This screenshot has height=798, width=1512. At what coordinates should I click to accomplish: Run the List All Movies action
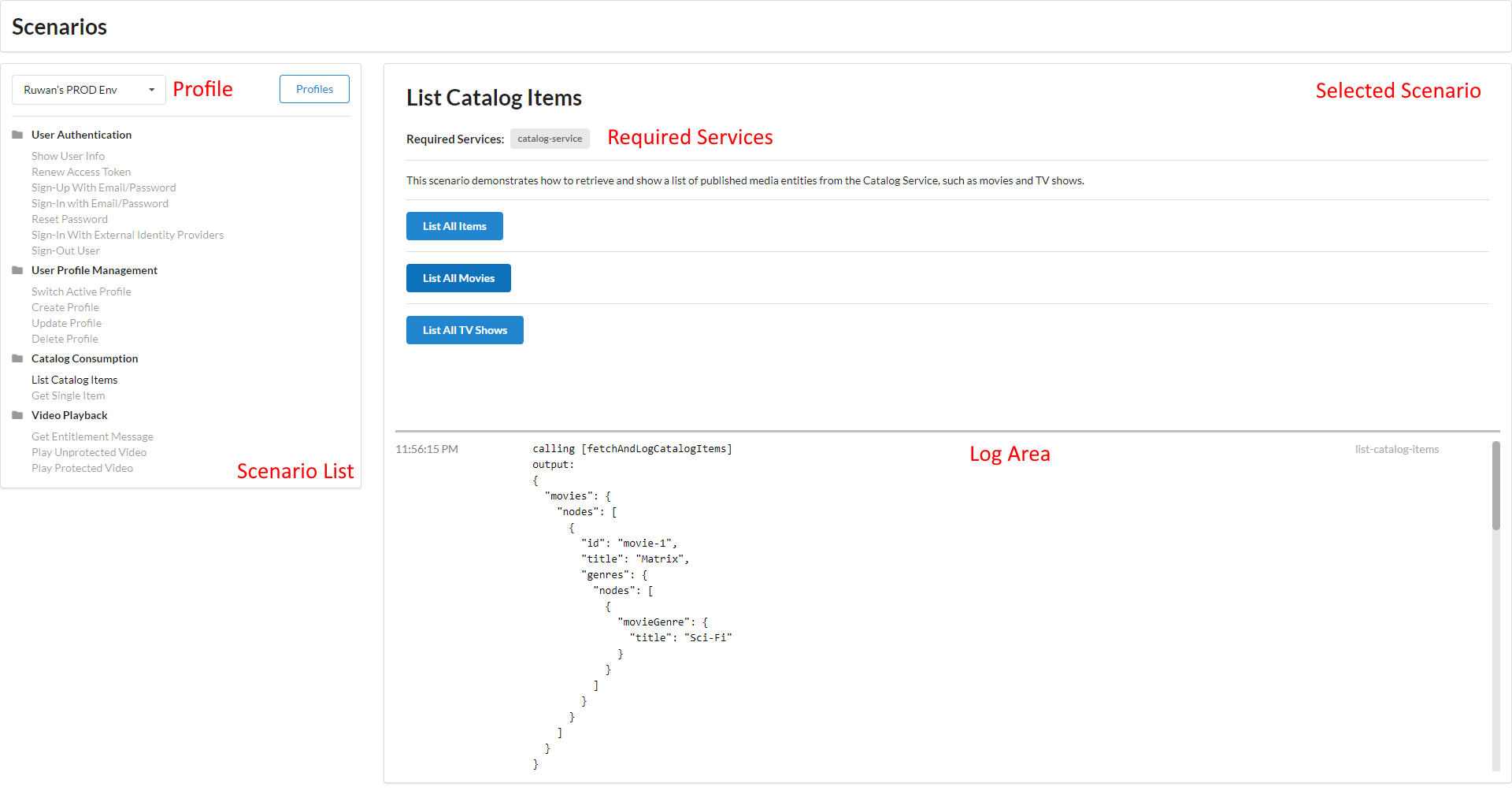[458, 278]
